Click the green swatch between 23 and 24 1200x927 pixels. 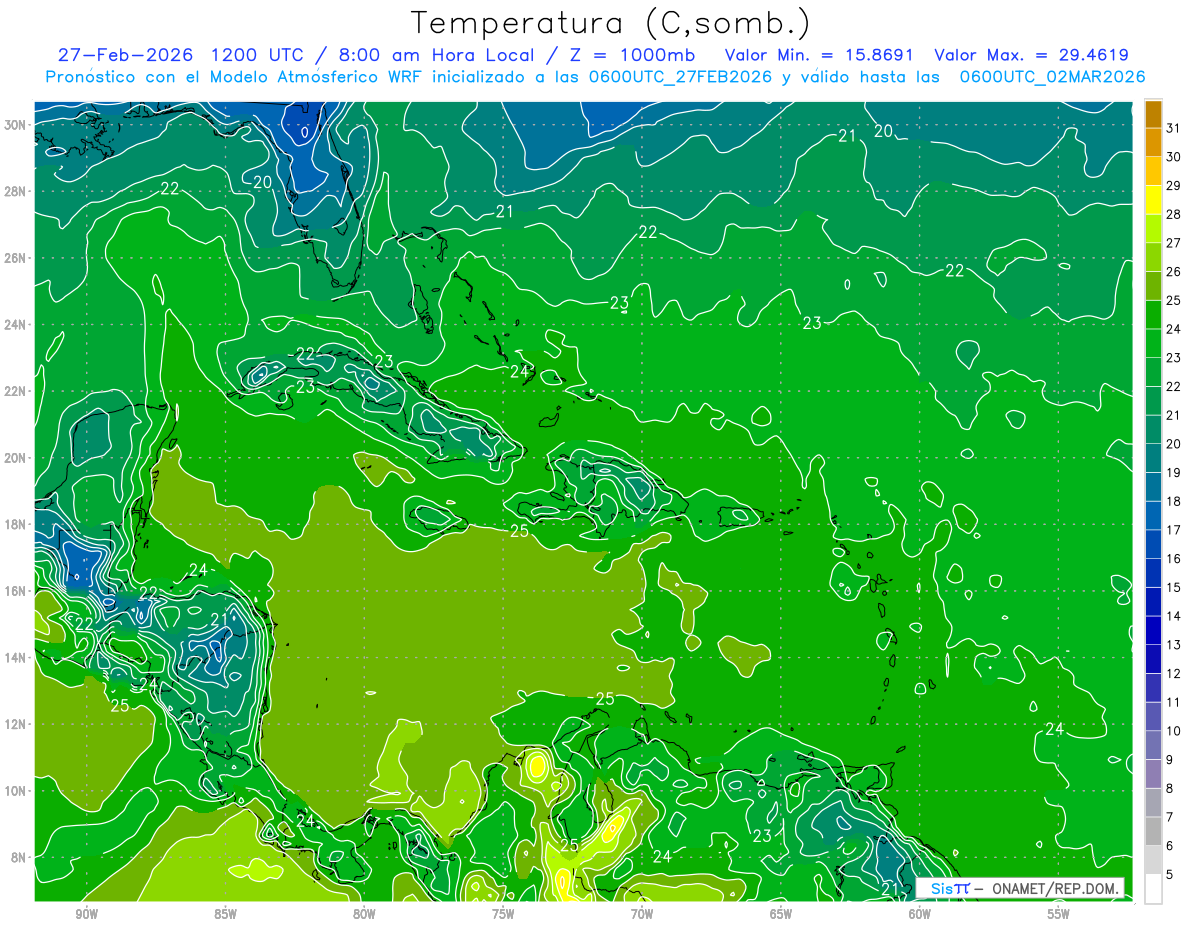click(x=1153, y=344)
